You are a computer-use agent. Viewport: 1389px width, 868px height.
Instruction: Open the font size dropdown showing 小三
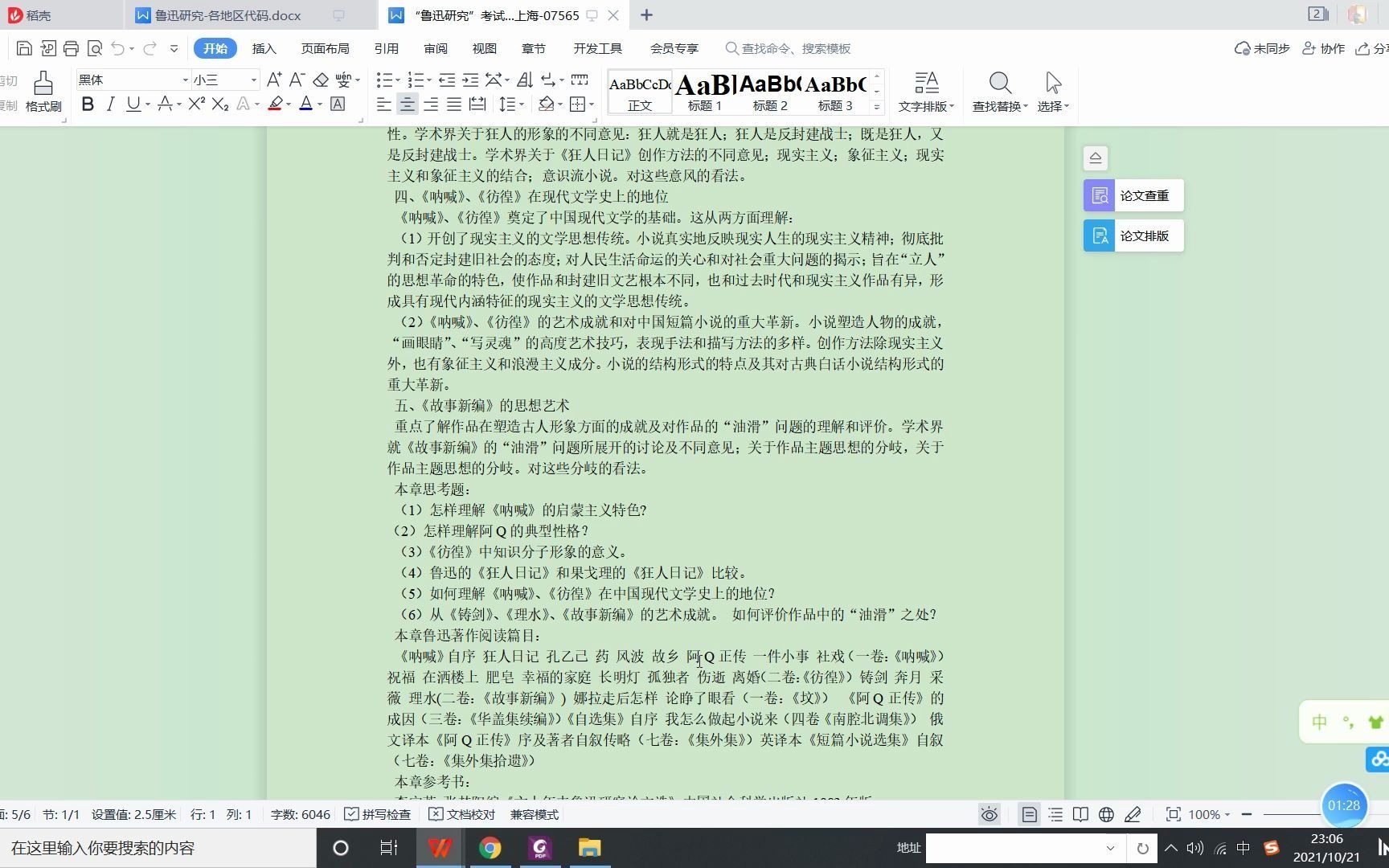click(x=254, y=80)
